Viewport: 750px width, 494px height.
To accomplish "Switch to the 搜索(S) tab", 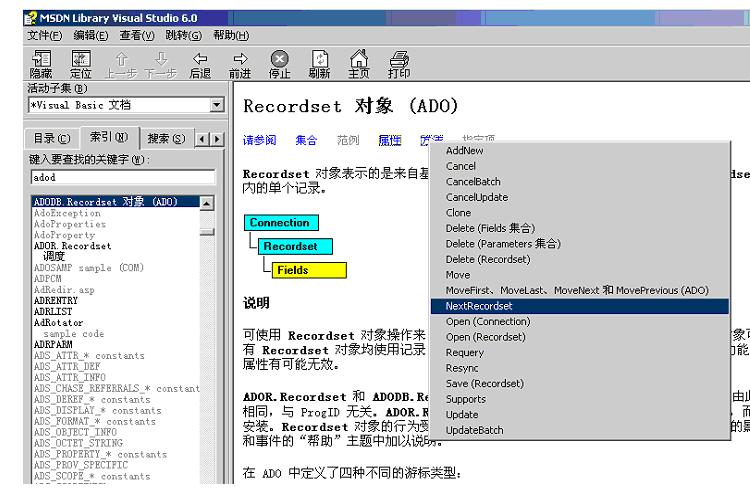I will click(166, 139).
